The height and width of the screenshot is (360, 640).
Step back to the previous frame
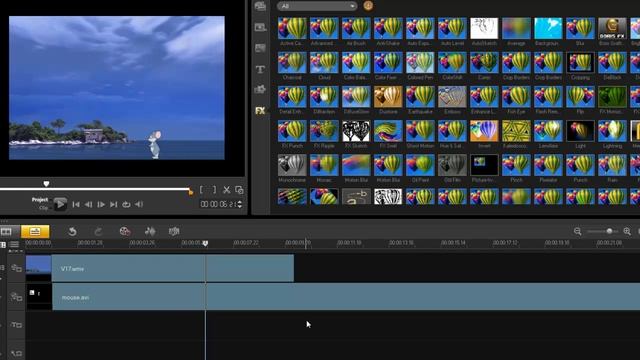pos(88,204)
